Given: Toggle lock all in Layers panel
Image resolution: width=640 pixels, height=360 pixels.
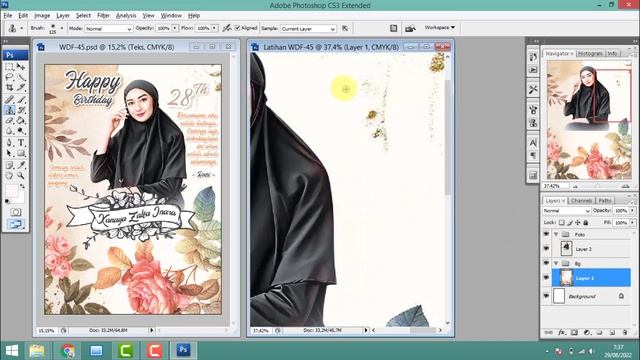Looking at the screenshot, I should [x=586, y=222].
